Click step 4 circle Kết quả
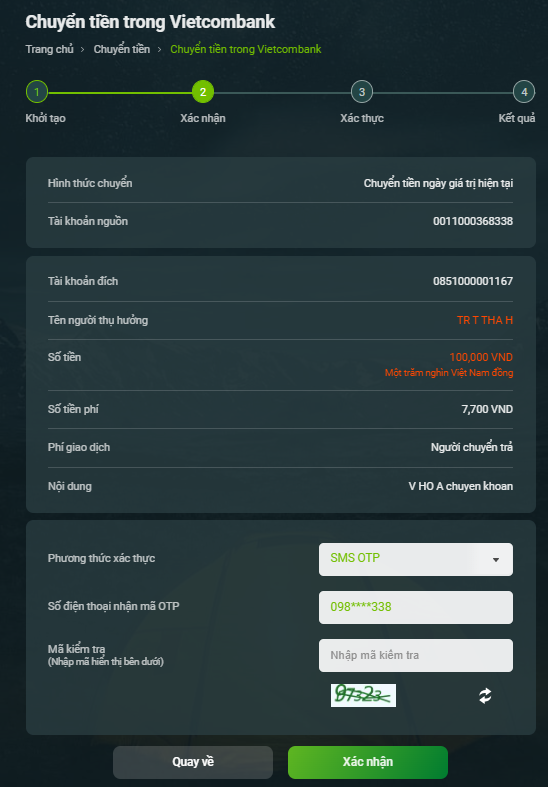Image resolution: width=548 pixels, height=787 pixels. [x=524, y=92]
